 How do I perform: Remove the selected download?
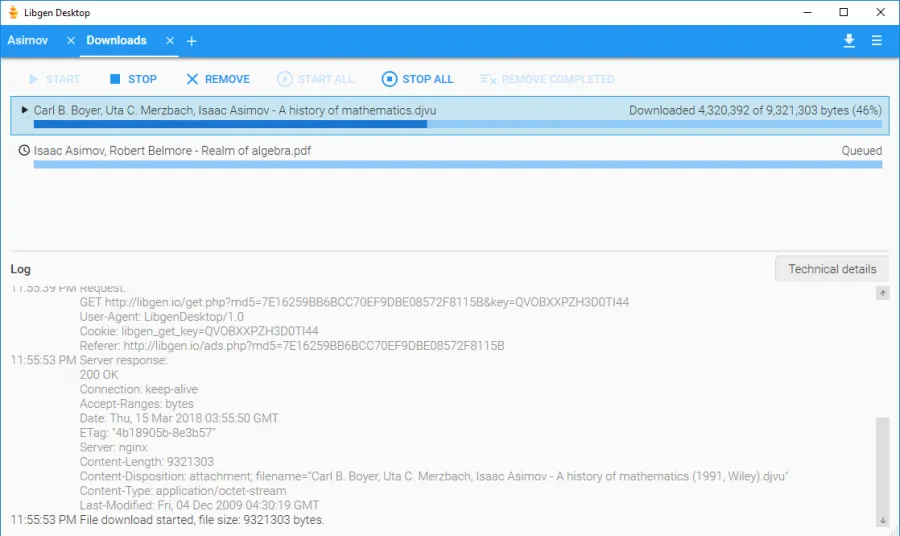(218, 79)
